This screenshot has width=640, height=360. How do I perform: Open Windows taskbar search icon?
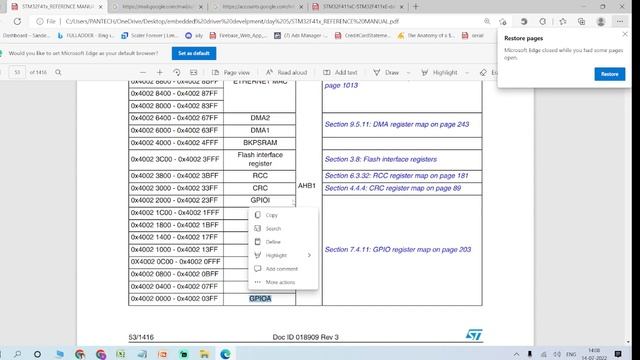18,354
